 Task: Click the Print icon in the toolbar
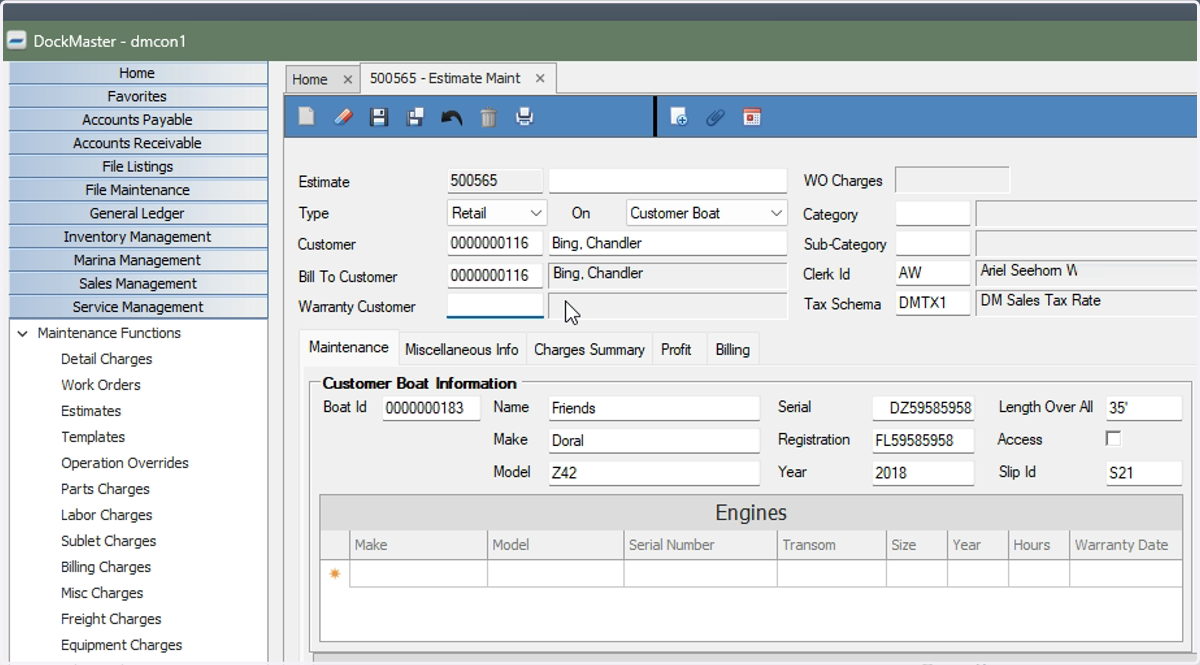click(524, 117)
